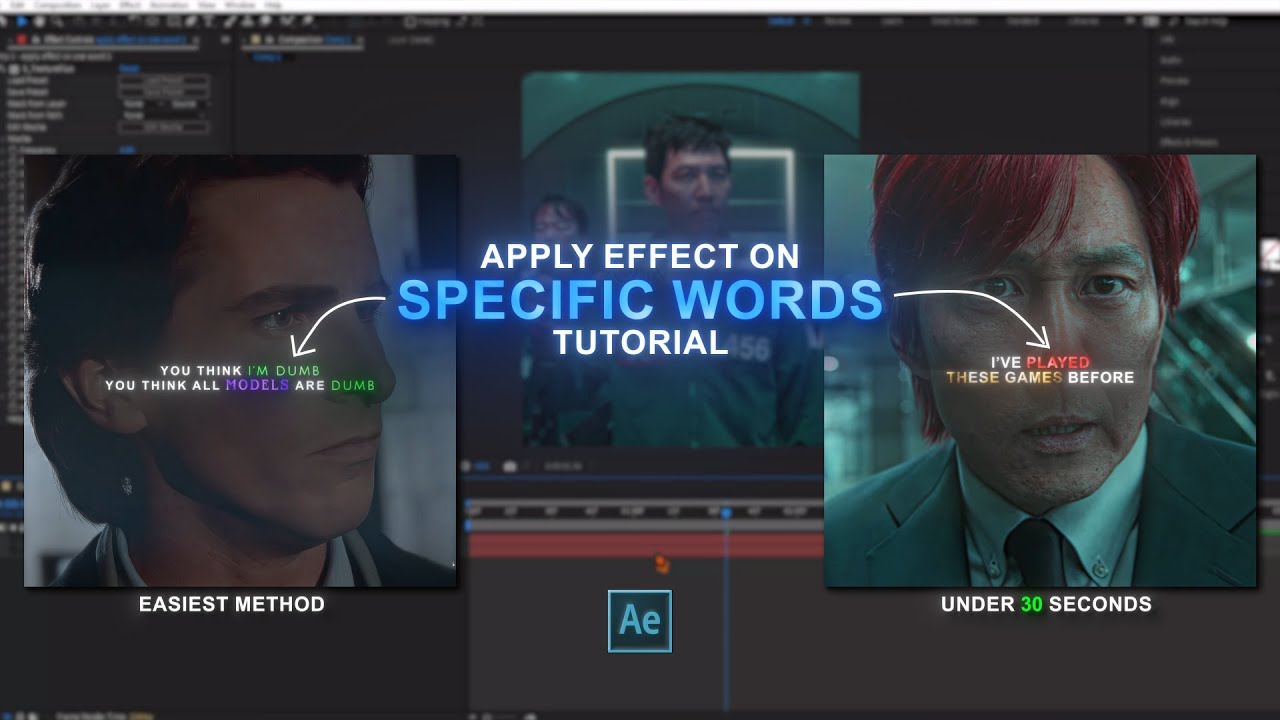Expand the Align panel
Image resolution: width=1280 pixels, height=720 pixels.
(1170, 101)
